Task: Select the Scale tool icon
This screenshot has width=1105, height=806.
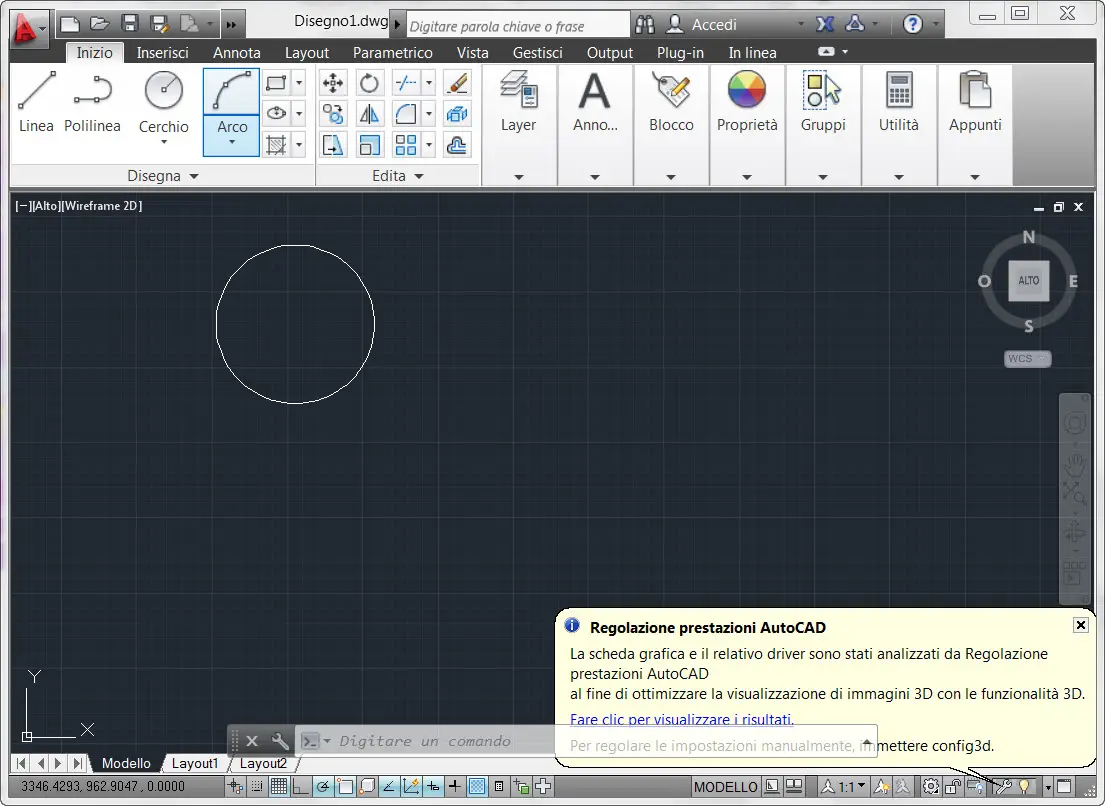Action: [x=369, y=145]
